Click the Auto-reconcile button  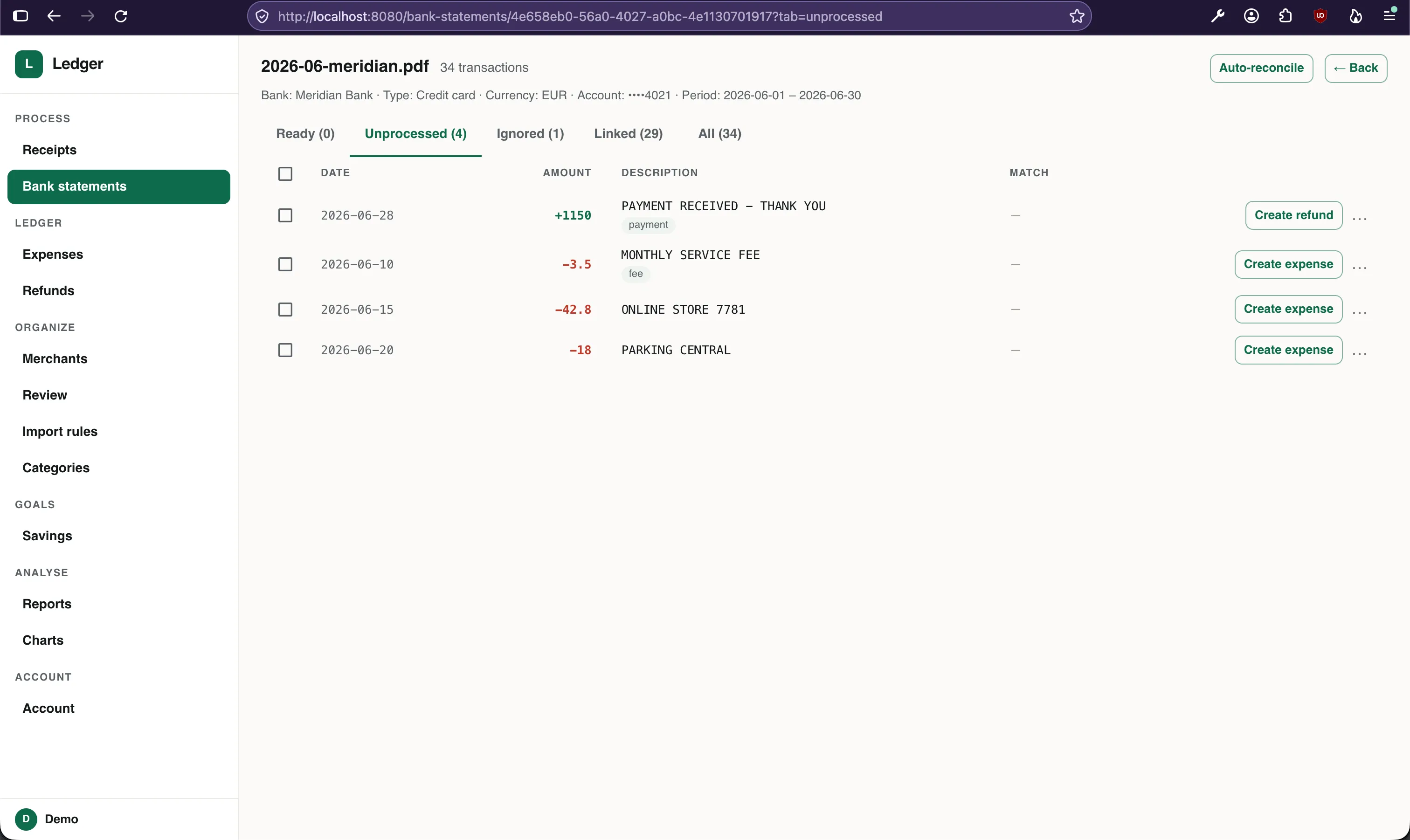(x=1261, y=69)
